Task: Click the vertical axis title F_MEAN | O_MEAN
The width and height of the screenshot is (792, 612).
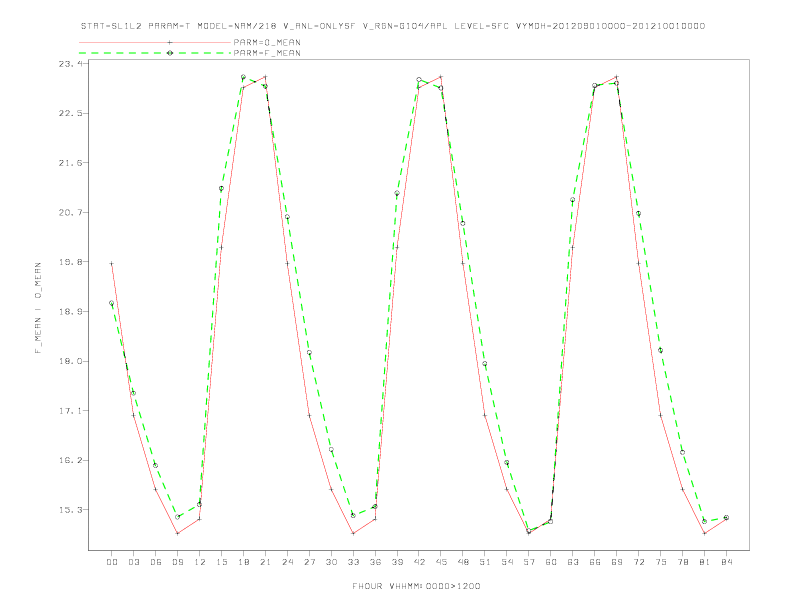Action: (38, 308)
